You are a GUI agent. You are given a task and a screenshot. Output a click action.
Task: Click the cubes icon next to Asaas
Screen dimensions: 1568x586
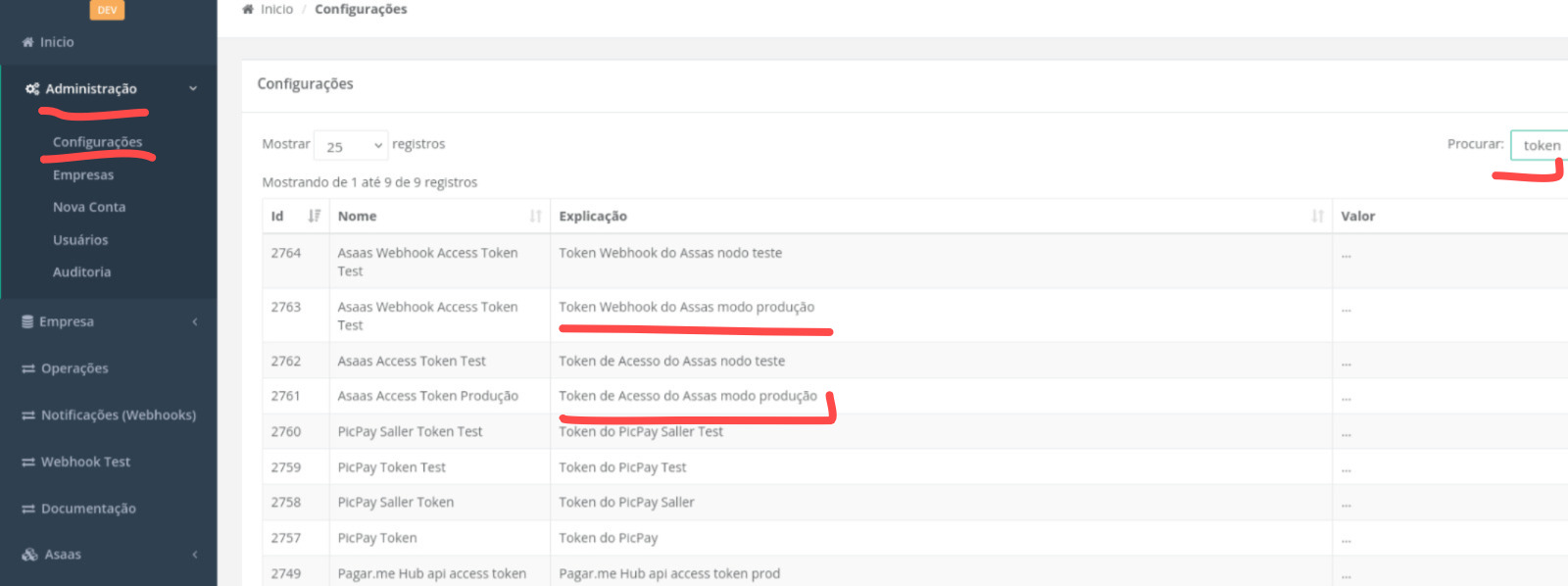click(30, 555)
